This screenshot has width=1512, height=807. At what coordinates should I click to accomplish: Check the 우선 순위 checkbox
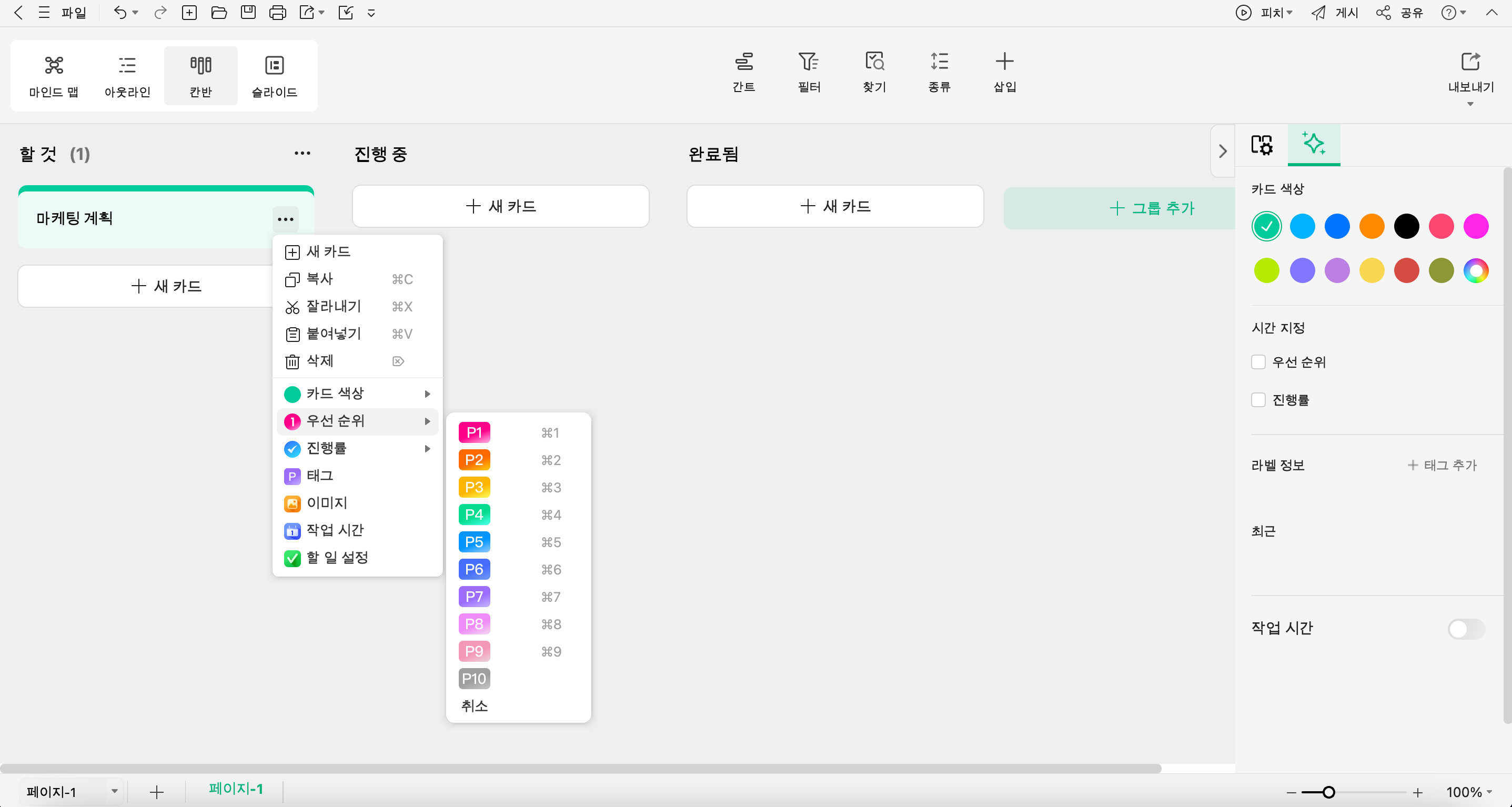(x=1258, y=362)
